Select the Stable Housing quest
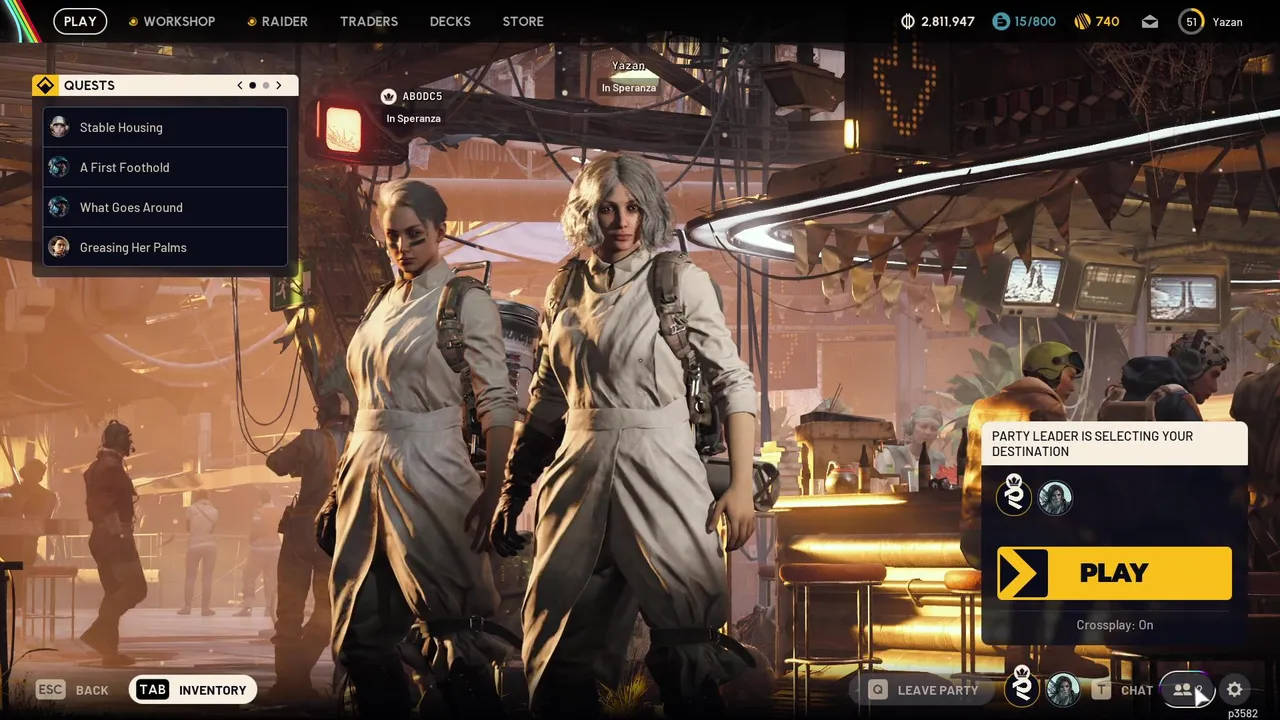Screen dimensions: 1280x720 click(x=166, y=127)
